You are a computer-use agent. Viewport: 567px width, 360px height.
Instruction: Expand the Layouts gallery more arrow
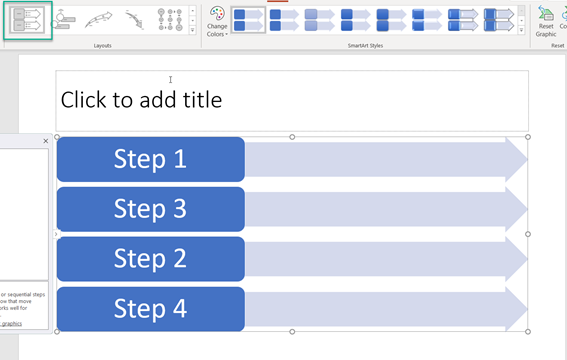[x=192, y=30]
